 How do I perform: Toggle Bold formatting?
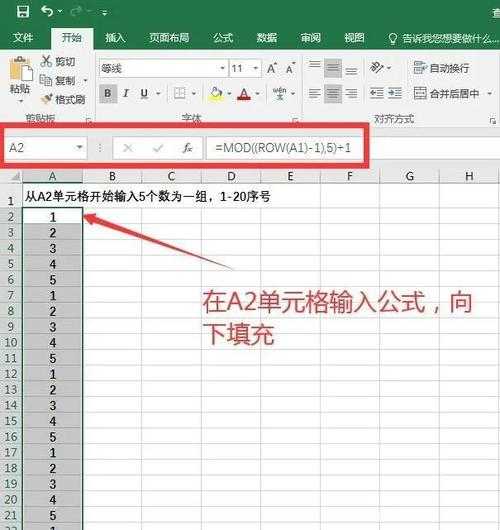click(x=108, y=93)
